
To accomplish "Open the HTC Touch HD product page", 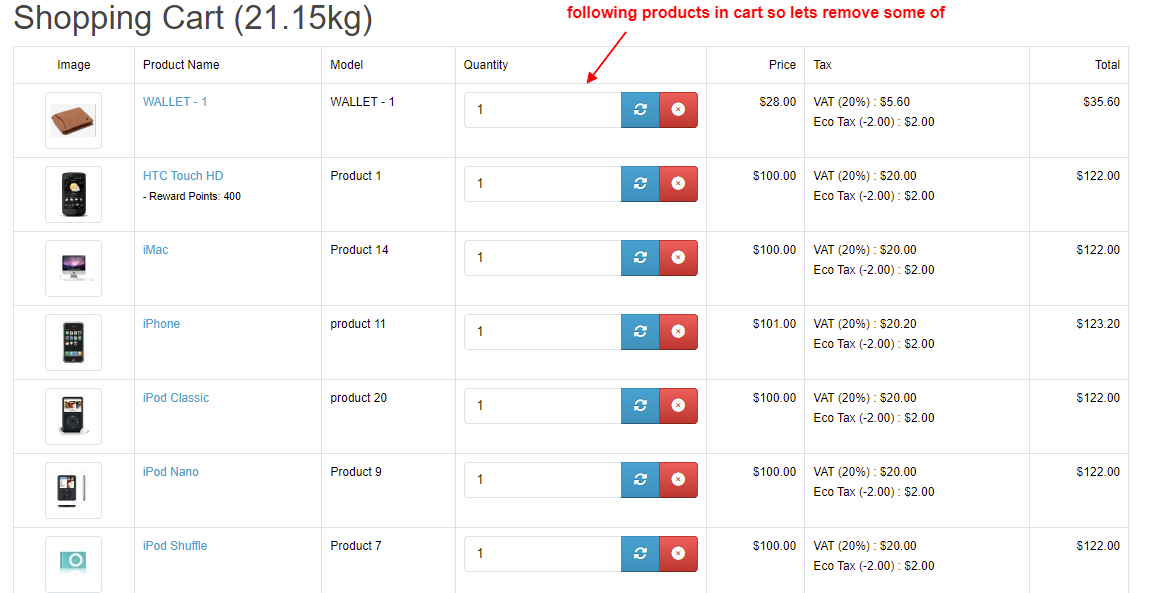I will point(182,176).
